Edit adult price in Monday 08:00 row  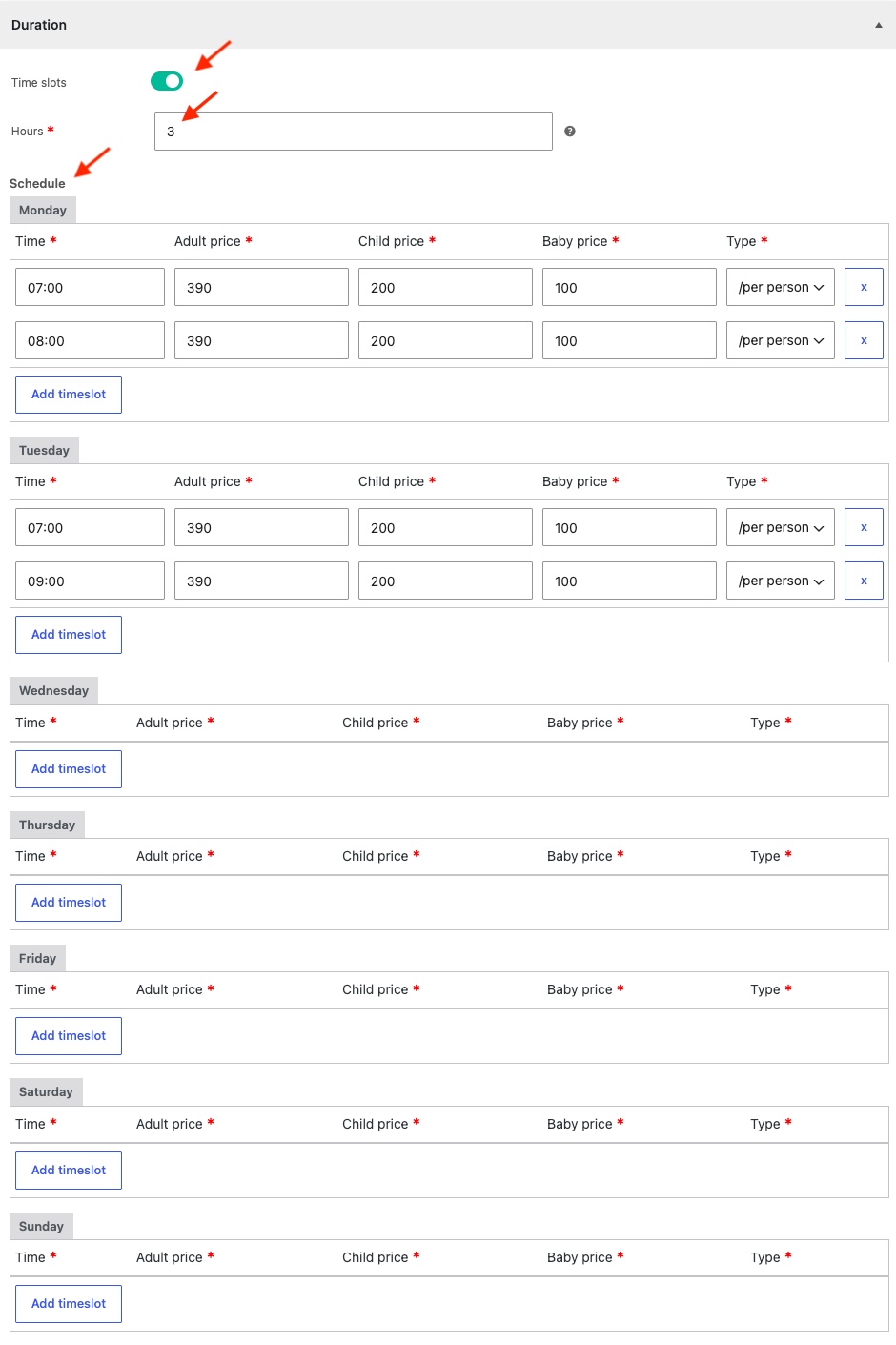(261, 340)
